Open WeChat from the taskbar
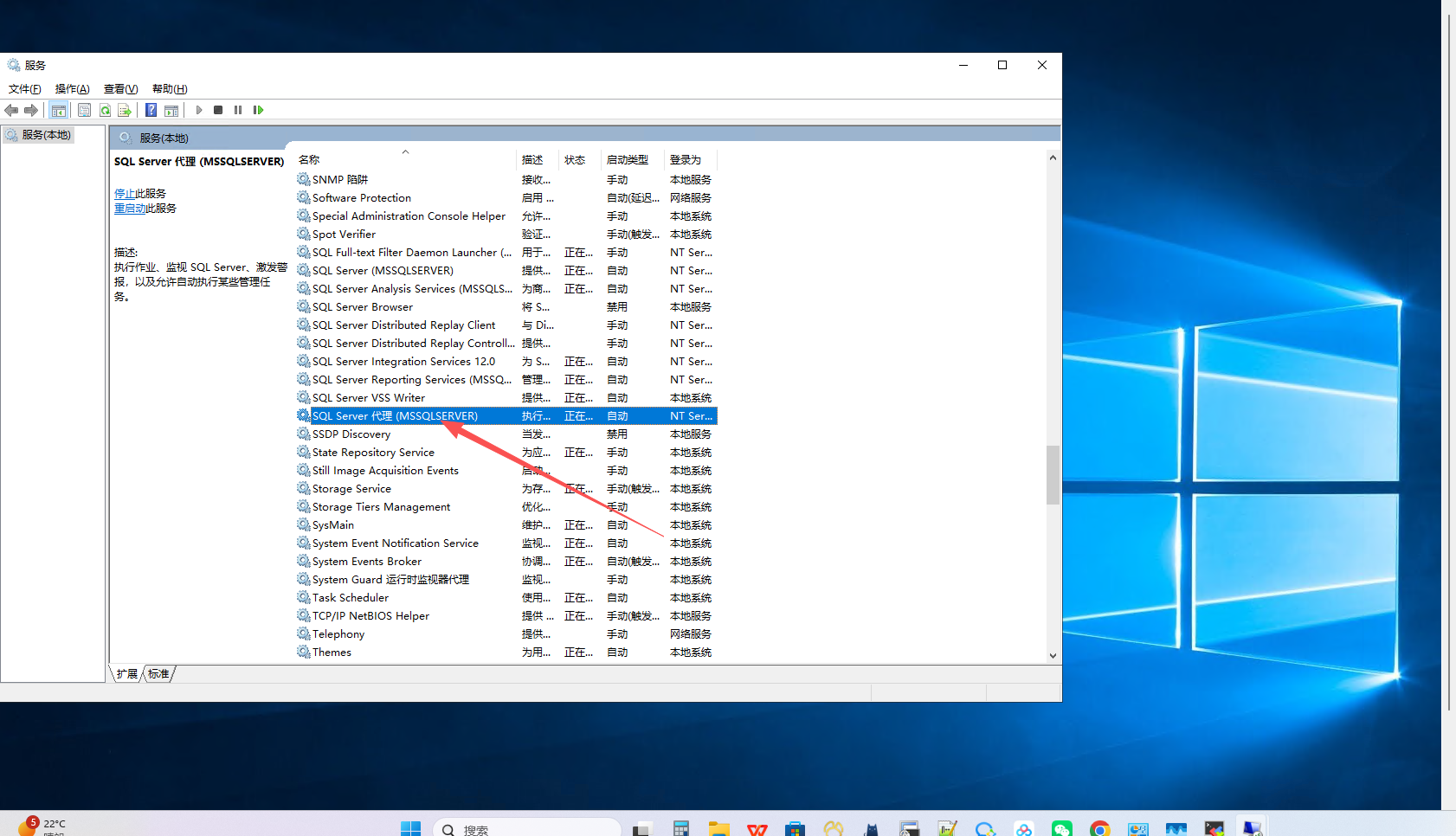Image resolution: width=1456 pixels, height=836 pixels. (x=1062, y=829)
